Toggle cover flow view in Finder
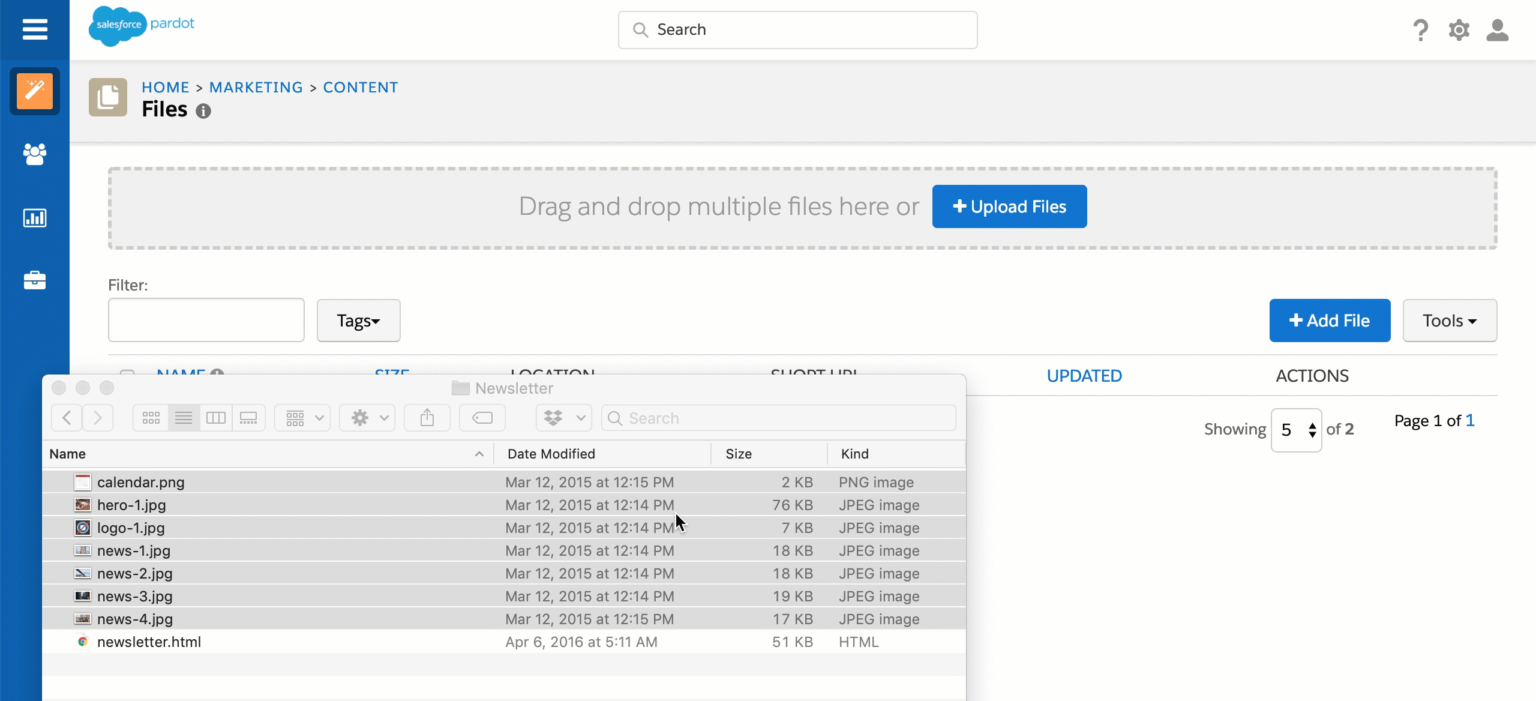This screenshot has width=1536, height=701. 249,417
